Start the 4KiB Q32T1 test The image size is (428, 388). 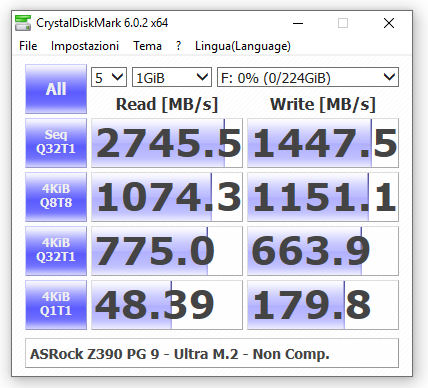point(56,251)
